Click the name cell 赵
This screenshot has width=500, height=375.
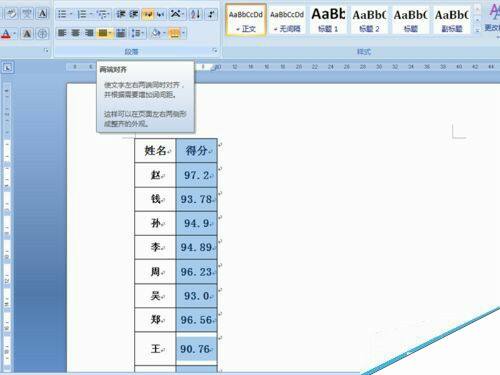(x=155, y=175)
